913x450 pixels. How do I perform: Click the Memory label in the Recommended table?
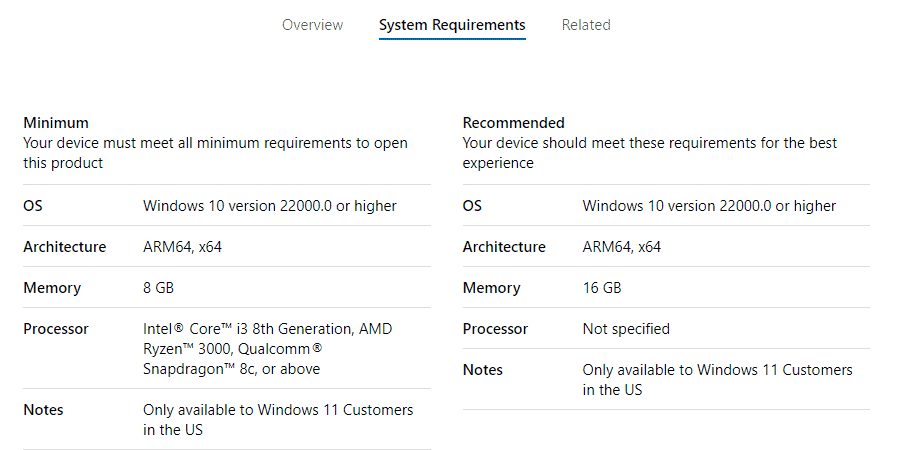pyautogui.click(x=491, y=288)
